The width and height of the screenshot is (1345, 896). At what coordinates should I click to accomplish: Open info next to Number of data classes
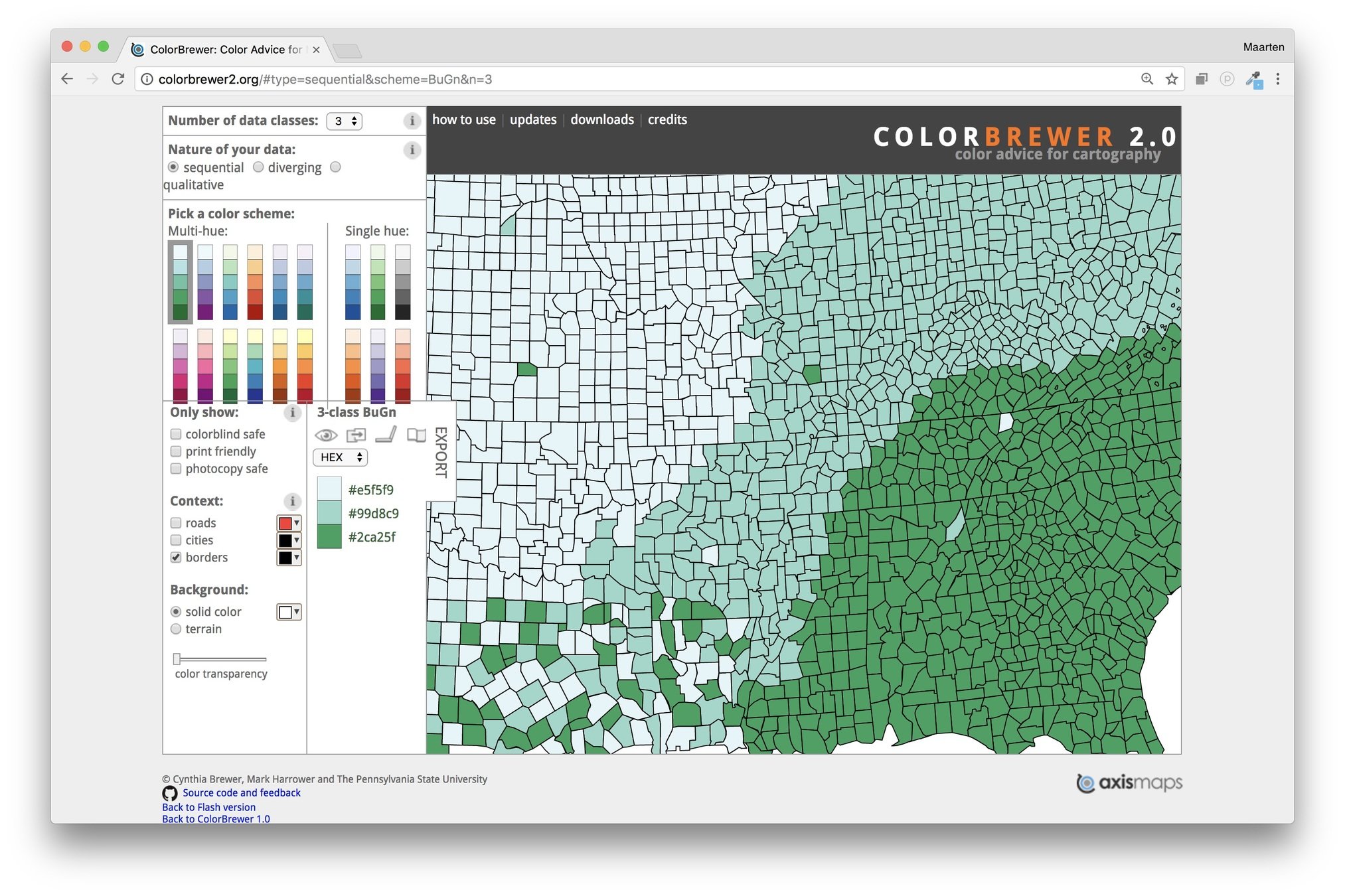[412, 121]
